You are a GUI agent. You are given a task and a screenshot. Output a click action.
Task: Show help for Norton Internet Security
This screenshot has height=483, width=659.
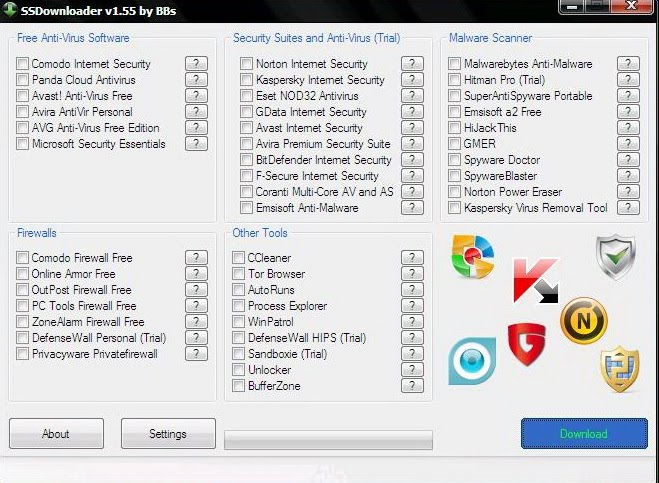412,63
